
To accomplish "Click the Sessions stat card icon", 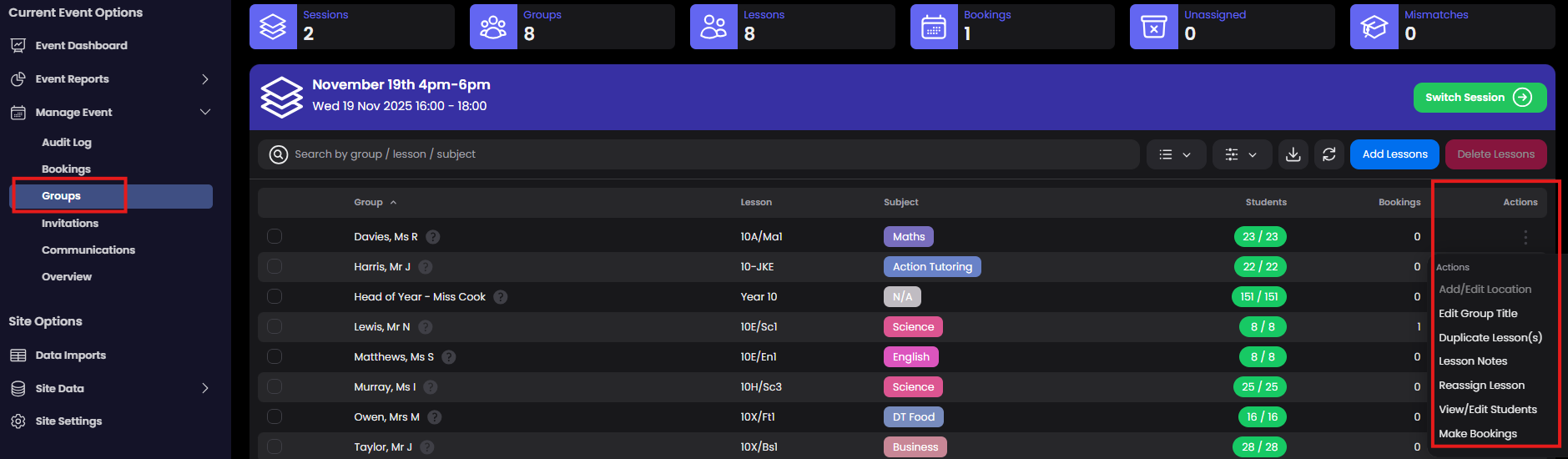I will 273,27.
